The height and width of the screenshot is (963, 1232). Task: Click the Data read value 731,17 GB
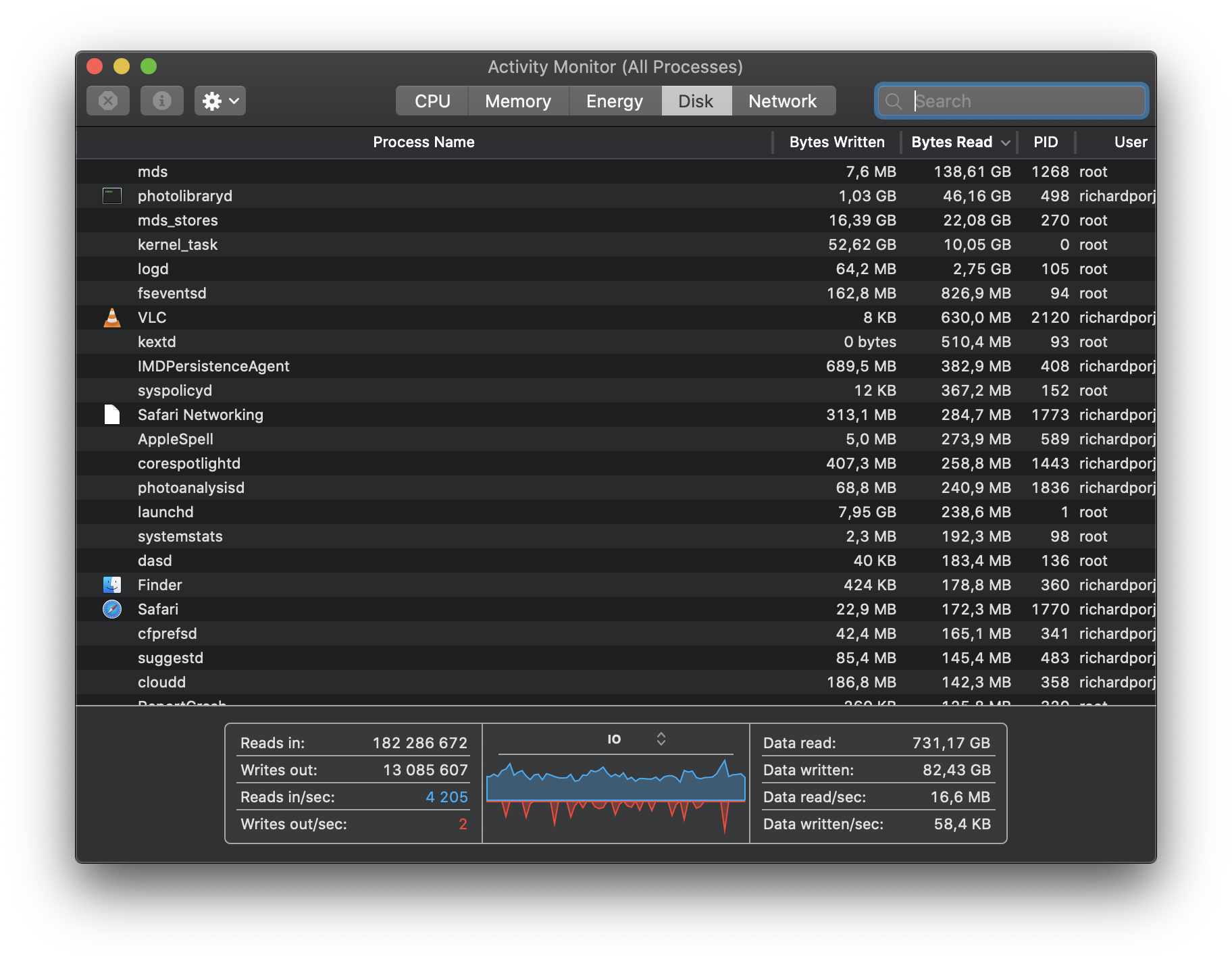pyautogui.click(x=952, y=743)
